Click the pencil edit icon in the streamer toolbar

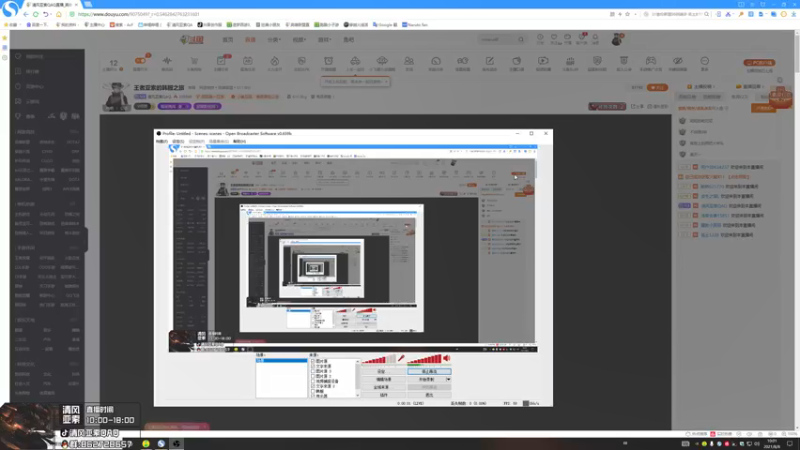click(489, 61)
